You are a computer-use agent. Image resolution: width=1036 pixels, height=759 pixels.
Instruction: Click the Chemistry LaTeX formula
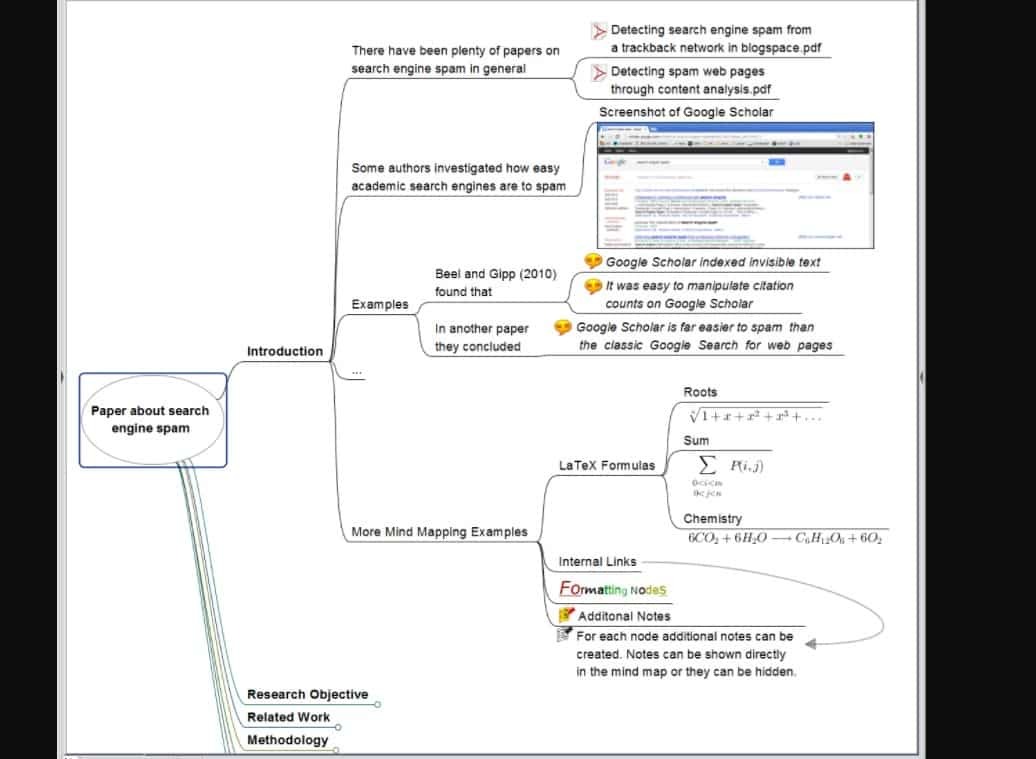(784, 538)
